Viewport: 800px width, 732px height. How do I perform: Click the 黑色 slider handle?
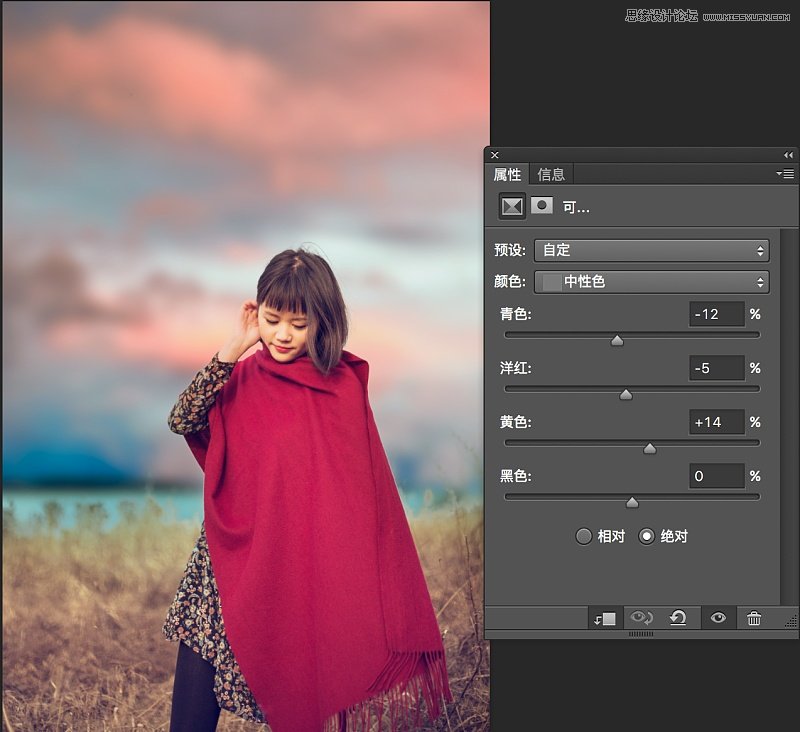tap(632, 503)
